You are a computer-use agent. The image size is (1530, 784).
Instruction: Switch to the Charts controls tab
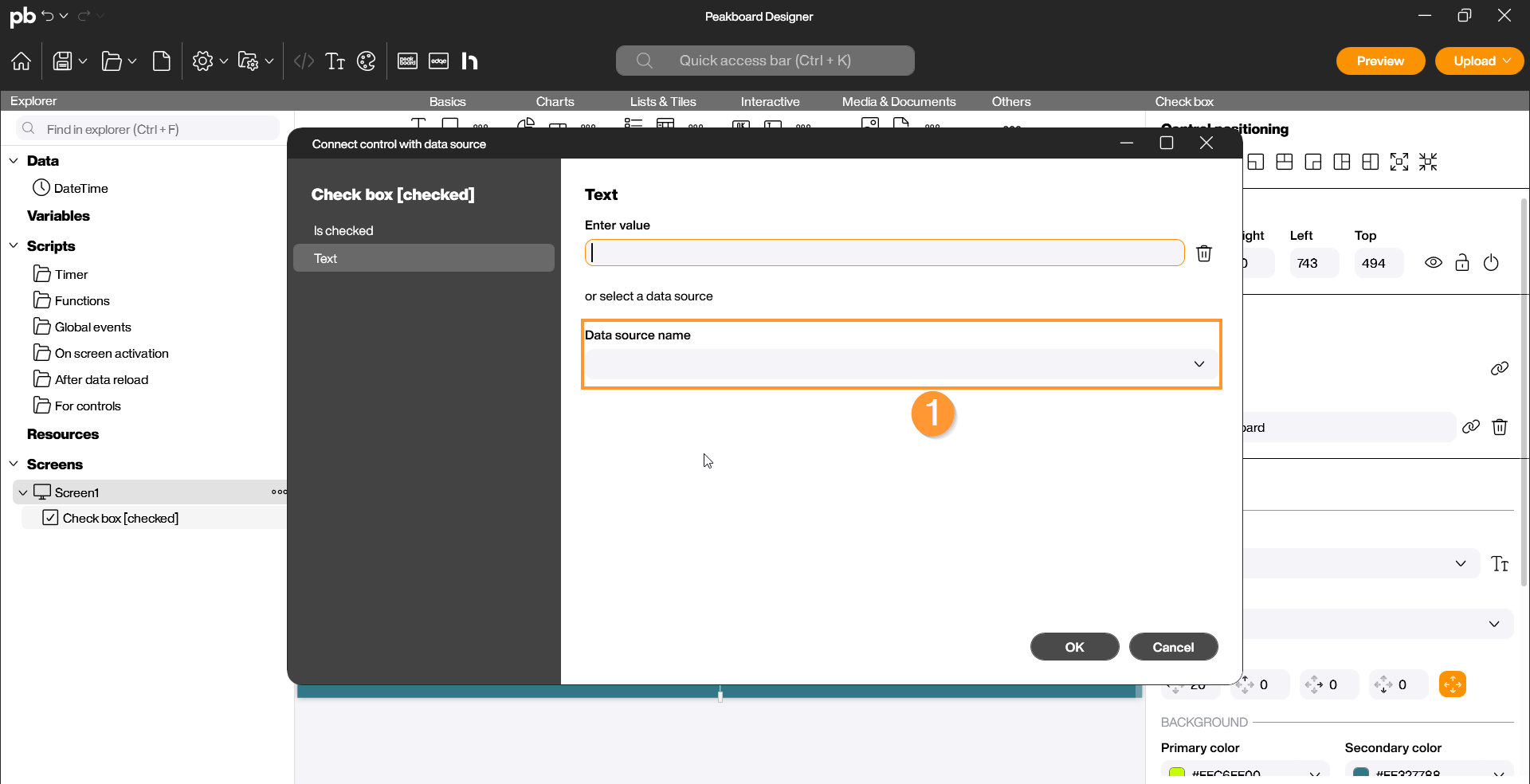(555, 102)
